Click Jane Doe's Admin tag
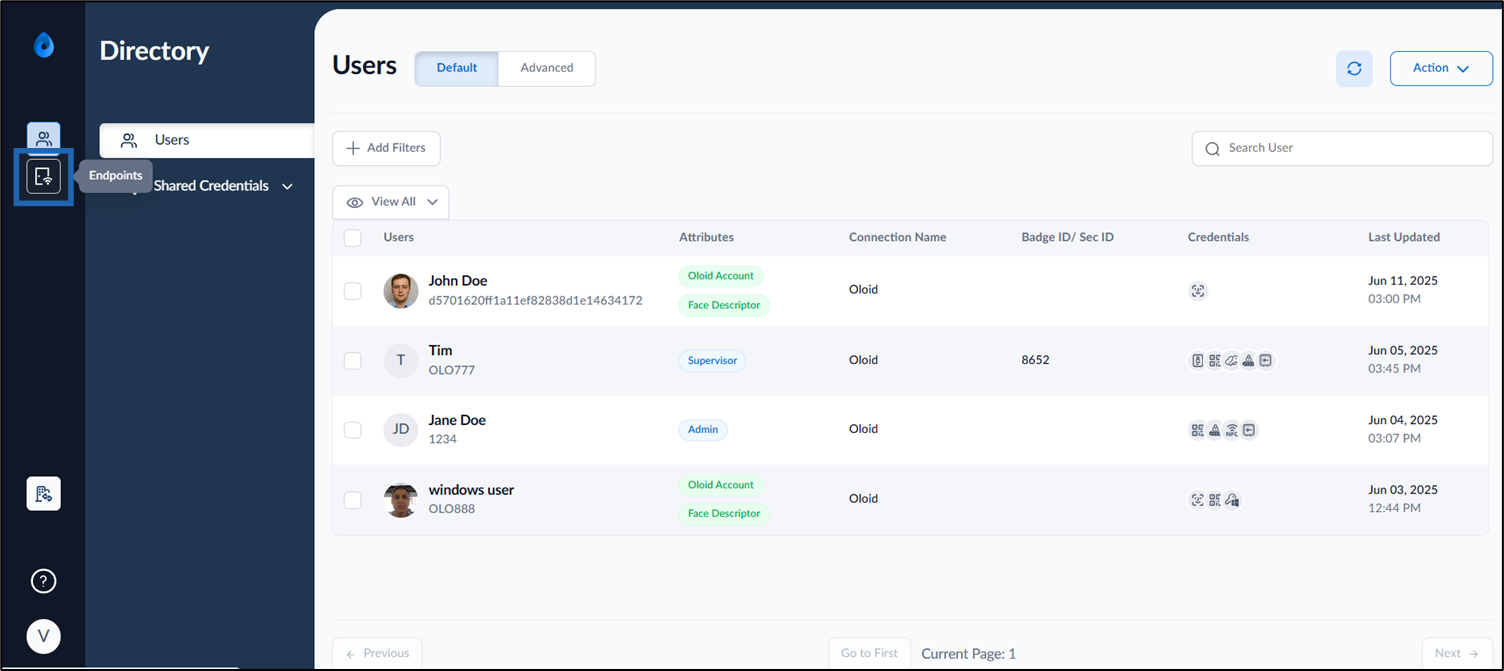The image size is (1504, 671). point(703,430)
